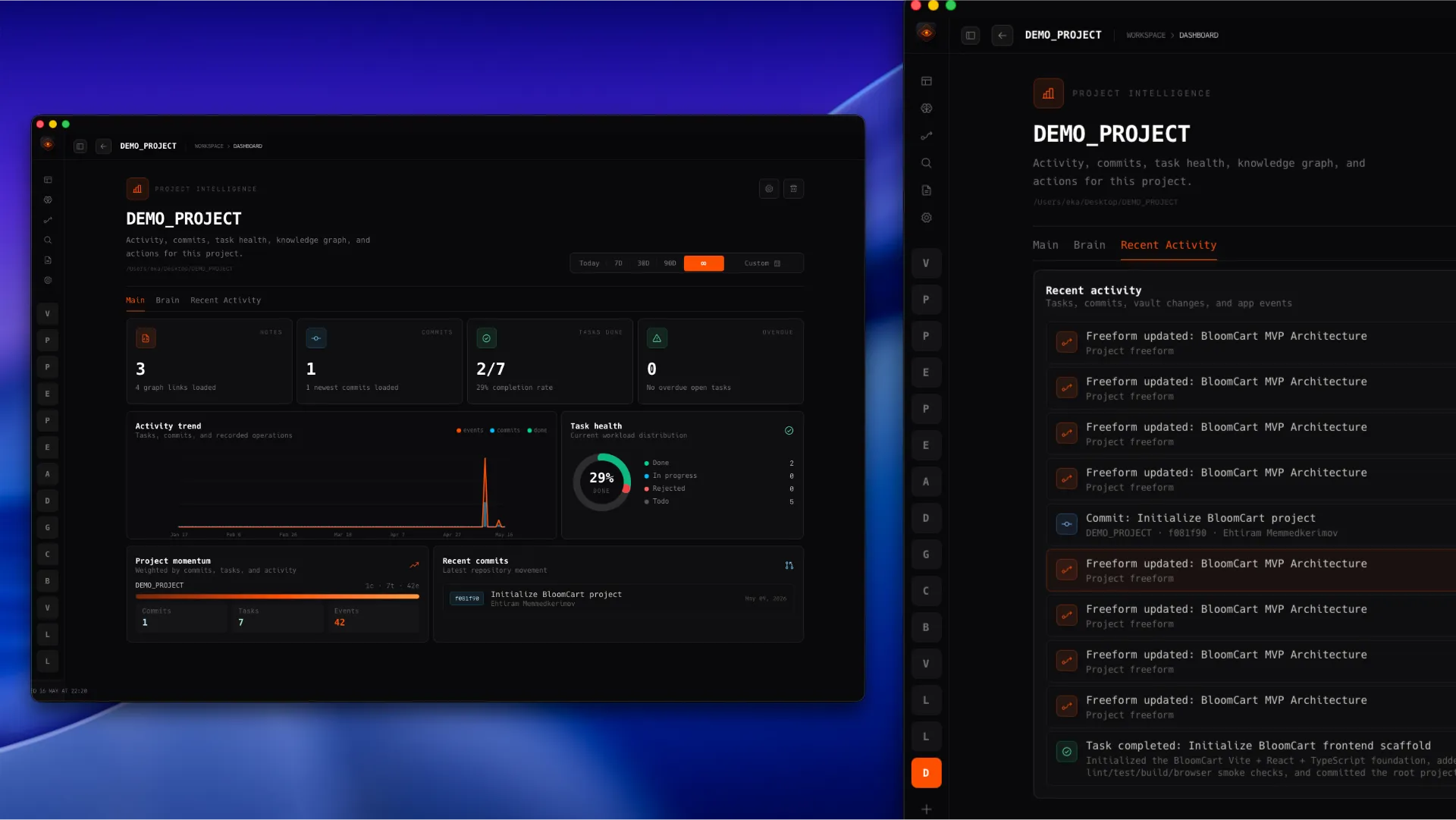Image resolution: width=1456 pixels, height=820 pixels.
Task: Click WORKSPACE breadcrumb in right window
Action: 1145,36
